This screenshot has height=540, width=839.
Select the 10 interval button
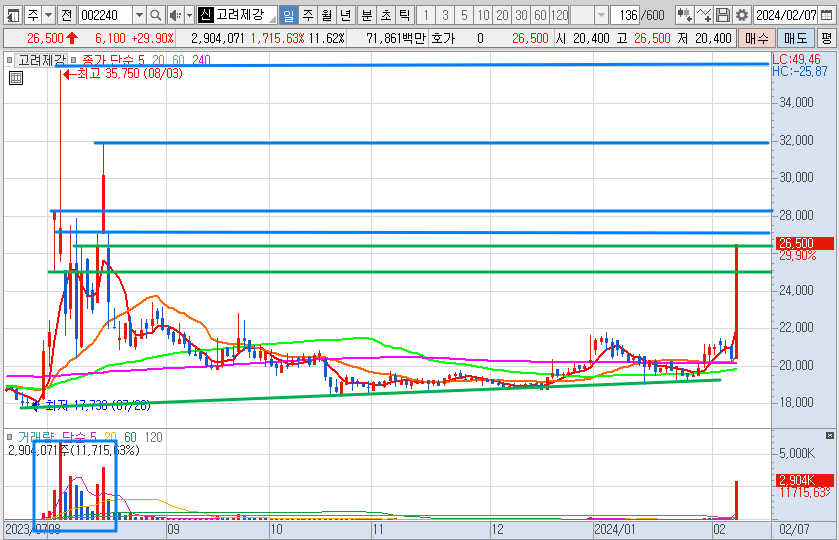[x=484, y=15]
